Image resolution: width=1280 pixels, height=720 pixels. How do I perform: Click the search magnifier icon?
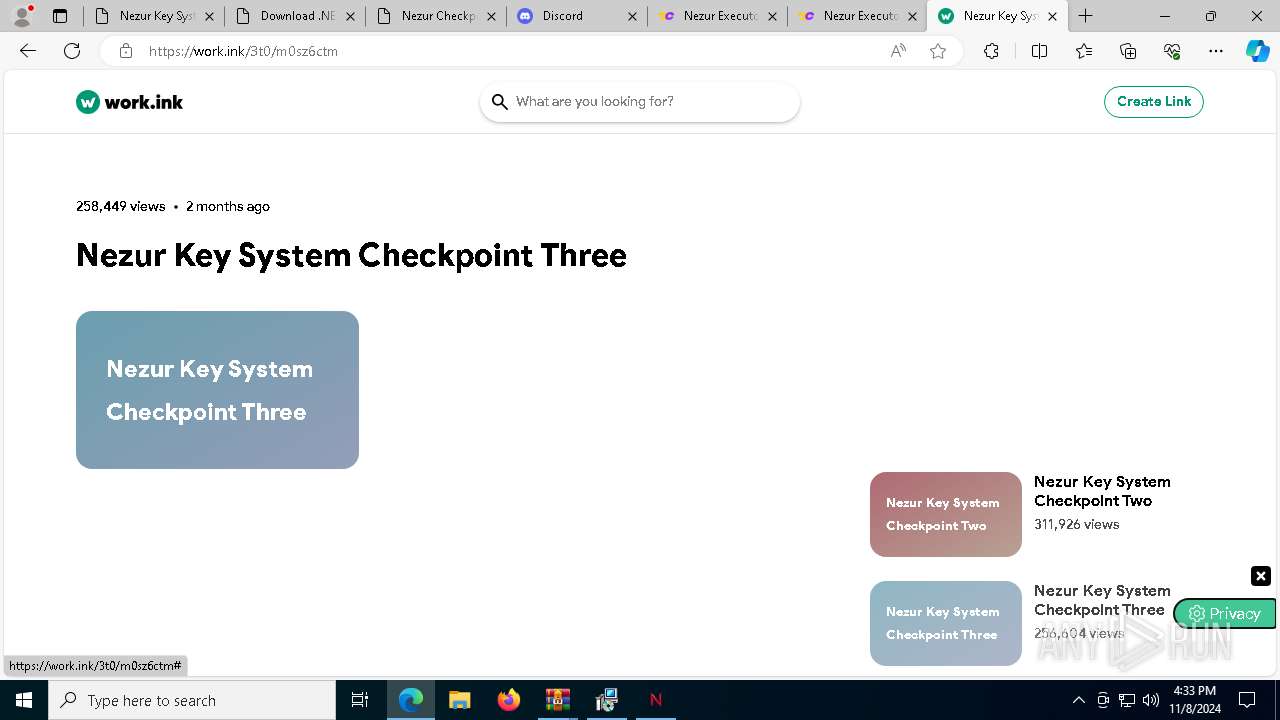pos(500,102)
